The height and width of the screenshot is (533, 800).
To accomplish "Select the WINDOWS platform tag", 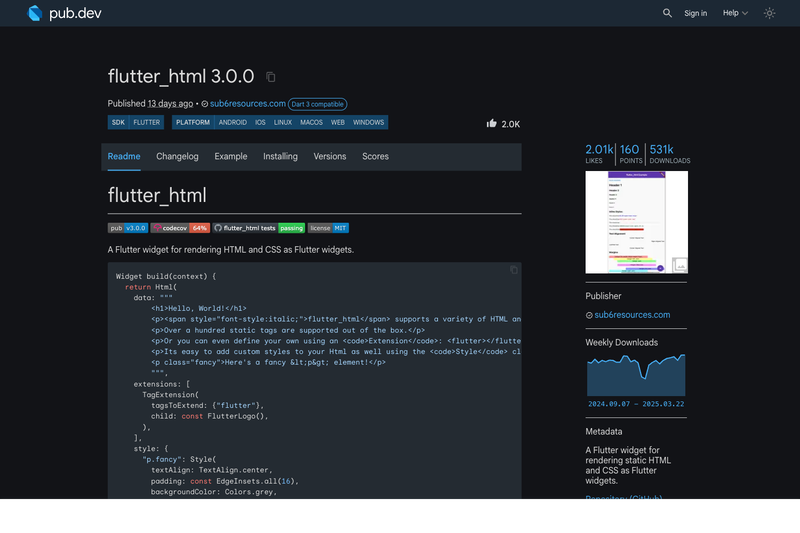I will click(368, 122).
